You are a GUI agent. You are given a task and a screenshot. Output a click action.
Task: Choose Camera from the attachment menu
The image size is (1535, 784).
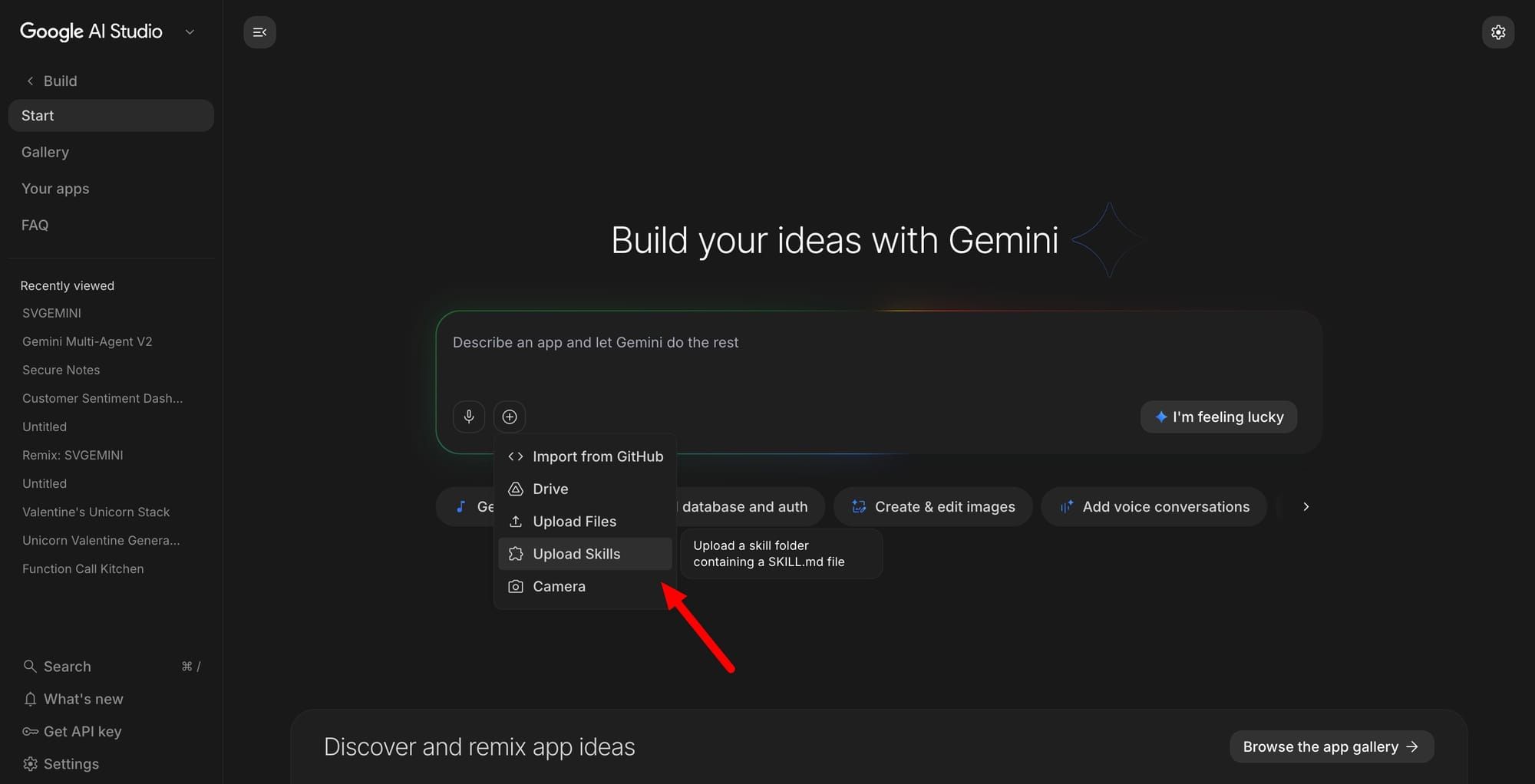pyautogui.click(x=560, y=586)
